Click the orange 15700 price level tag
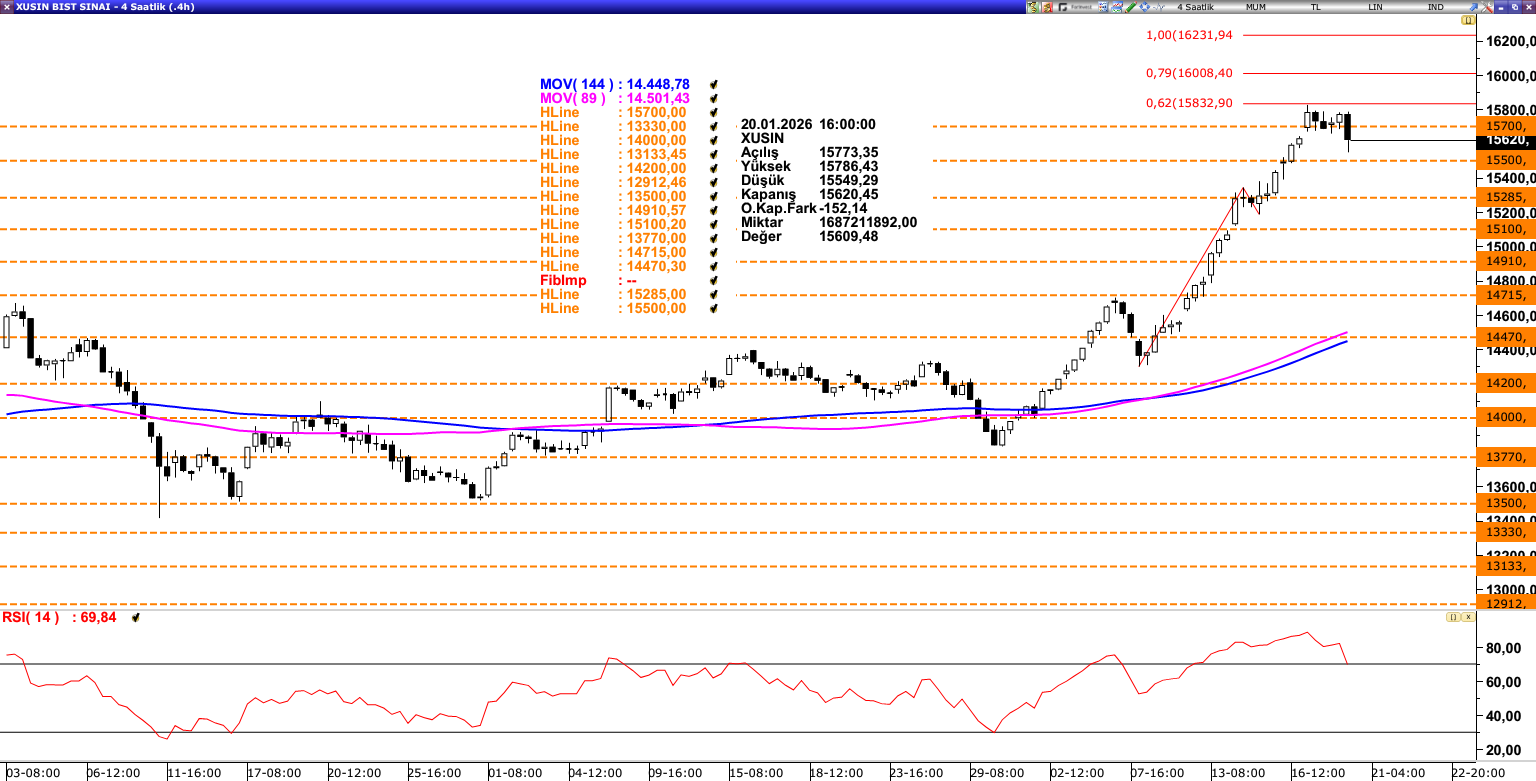 point(1505,126)
